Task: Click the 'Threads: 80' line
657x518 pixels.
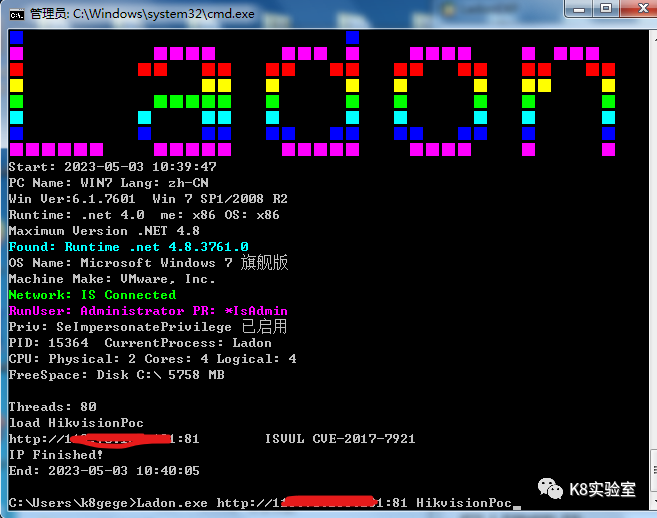Action: click(52, 407)
